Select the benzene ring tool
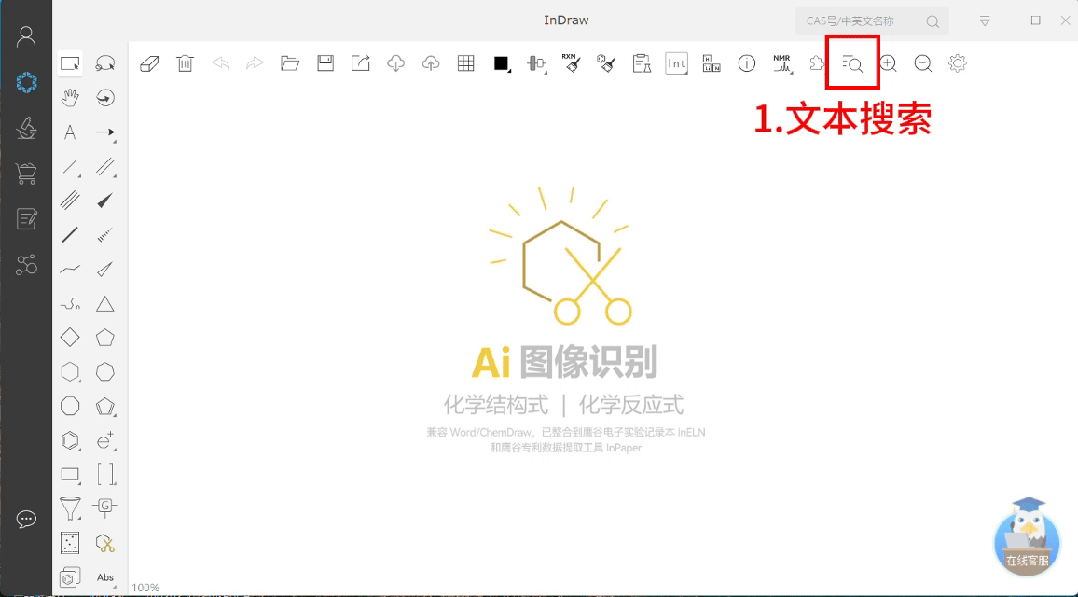The image size is (1078, 597). (x=70, y=439)
